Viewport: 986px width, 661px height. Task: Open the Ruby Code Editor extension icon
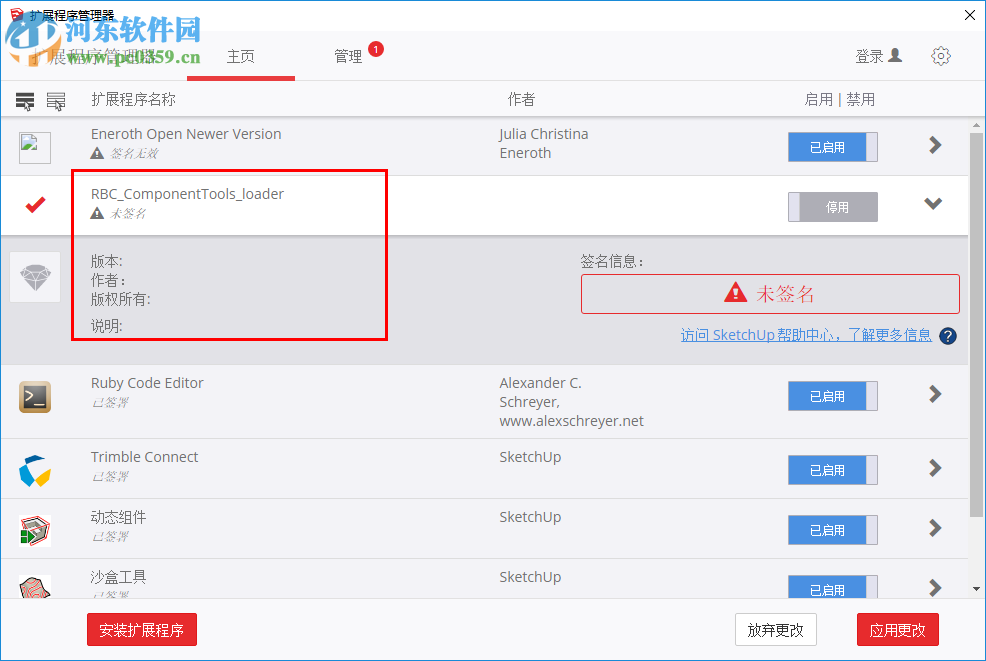[34, 396]
